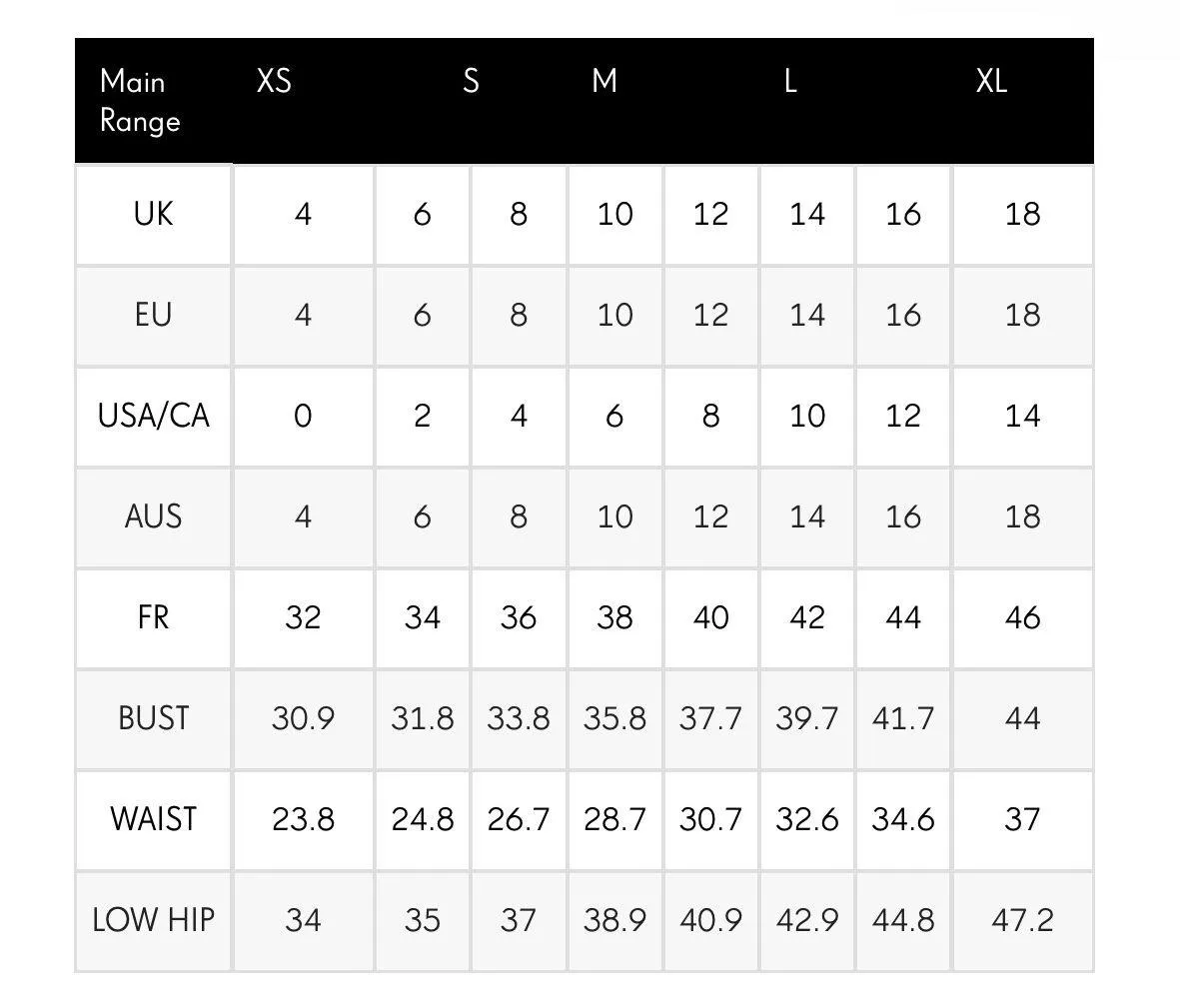Image resolution: width=1180 pixels, height=1008 pixels.
Task: Select the XS column header
Action: point(274,81)
